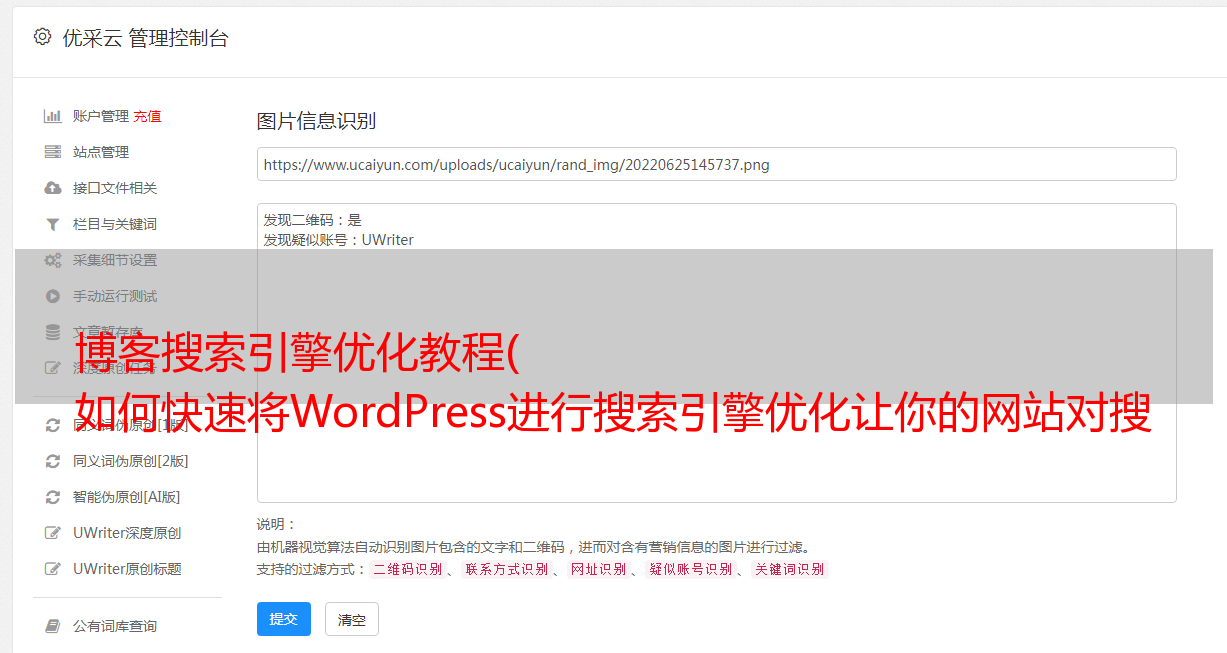Image resolution: width=1227 pixels, height=653 pixels.
Task: Click the edit icon for UWriter原创标题
Action: 53,569
